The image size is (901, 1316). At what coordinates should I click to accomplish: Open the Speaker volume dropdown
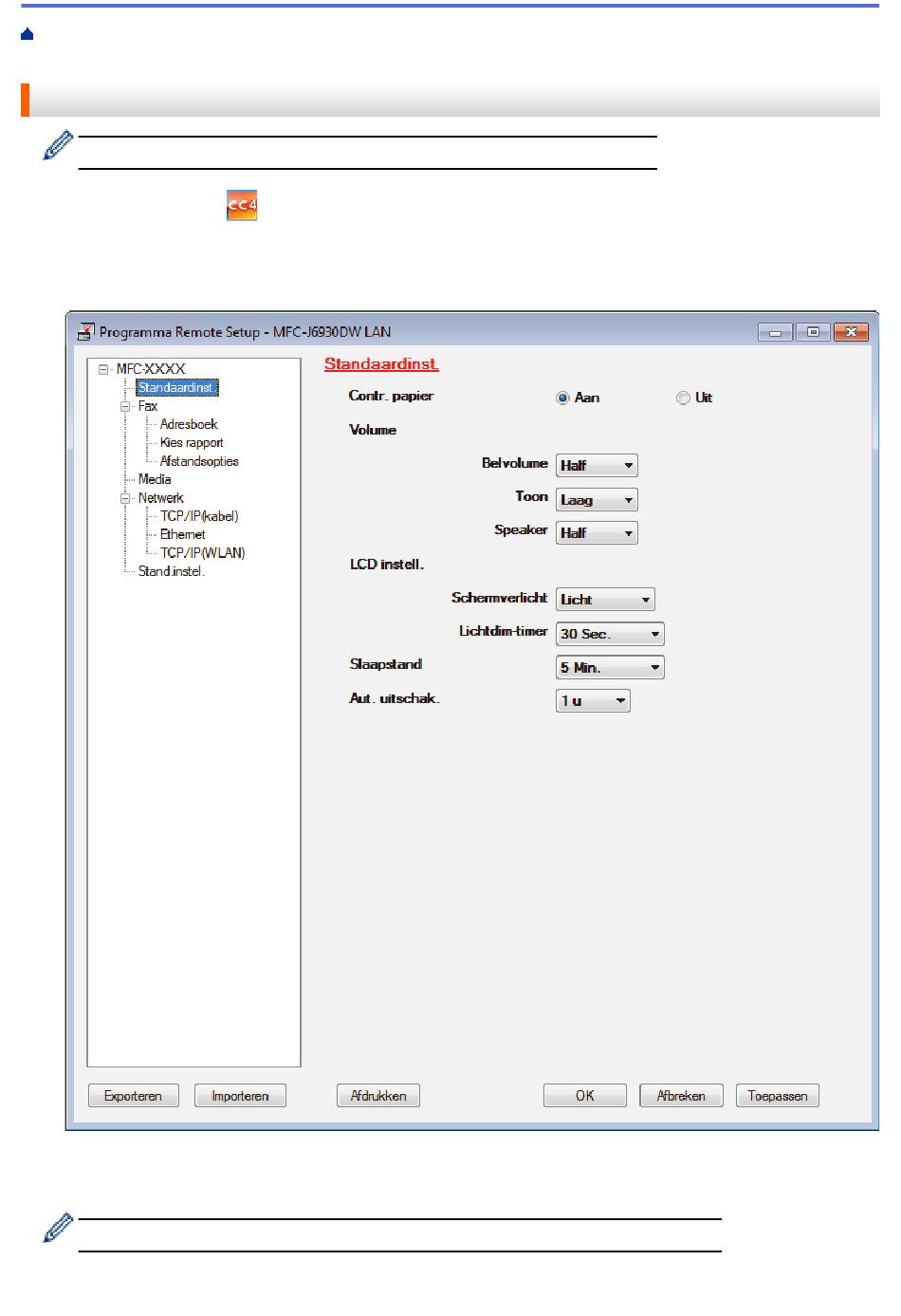click(x=597, y=533)
